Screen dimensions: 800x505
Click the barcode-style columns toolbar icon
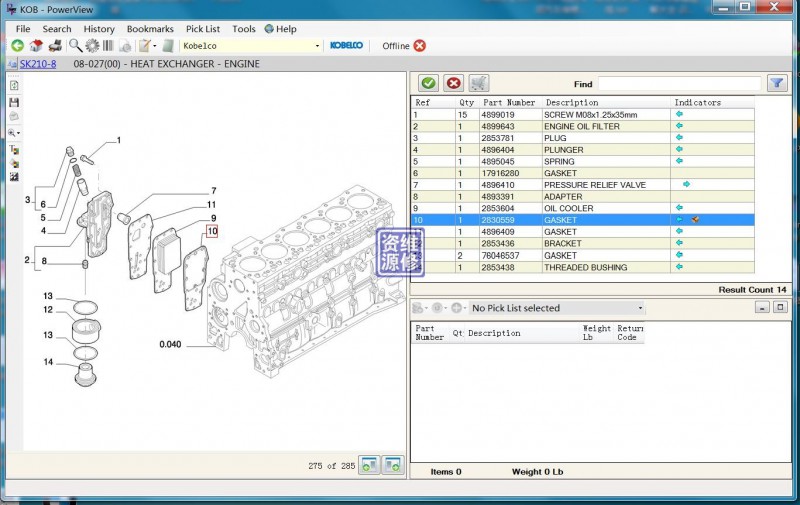tap(108, 46)
